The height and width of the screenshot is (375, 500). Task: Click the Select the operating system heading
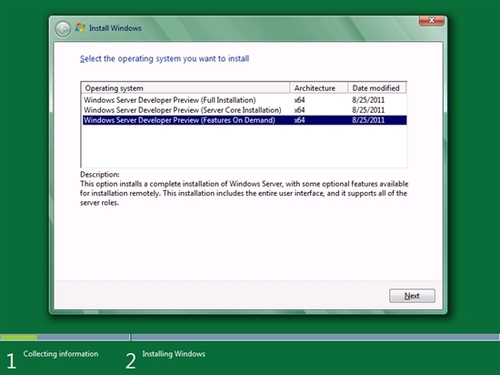(x=164, y=59)
